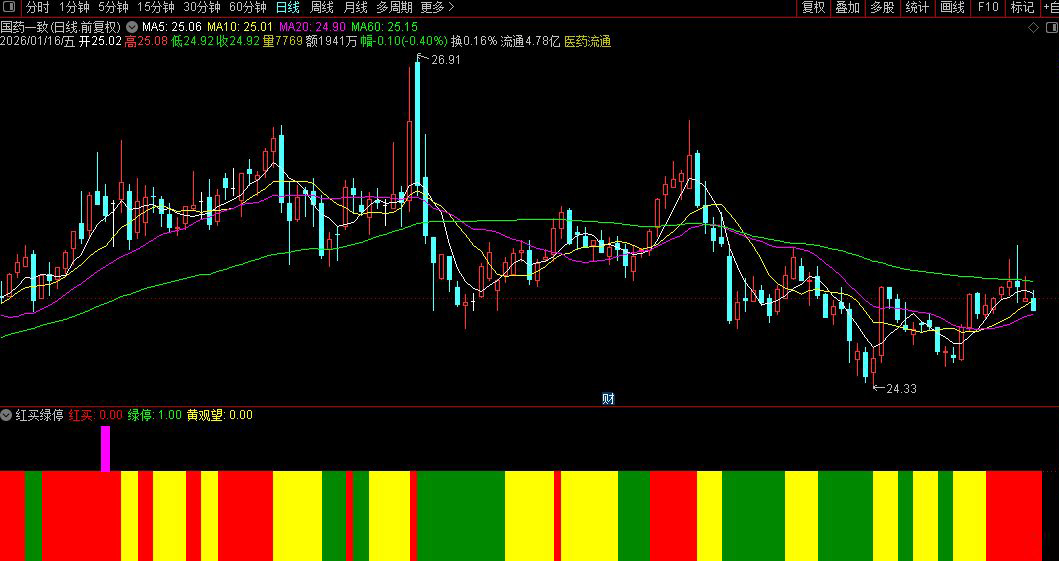Select the 月线 monthly chart tab
The width and height of the screenshot is (1059, 561).
tap(355, 8)
